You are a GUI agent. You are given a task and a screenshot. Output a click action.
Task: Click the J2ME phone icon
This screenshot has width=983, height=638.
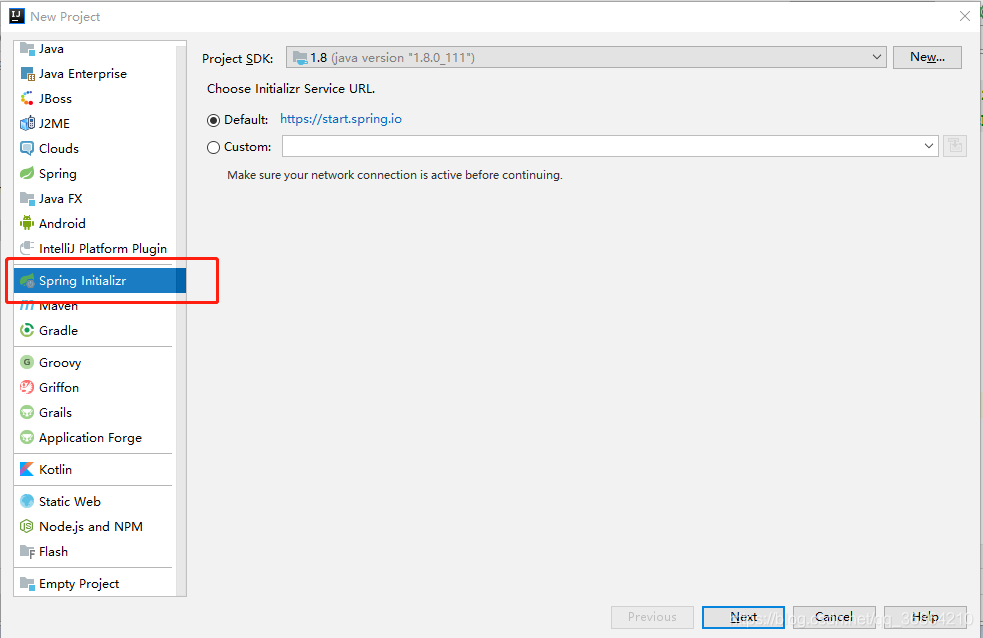[27, 123]
